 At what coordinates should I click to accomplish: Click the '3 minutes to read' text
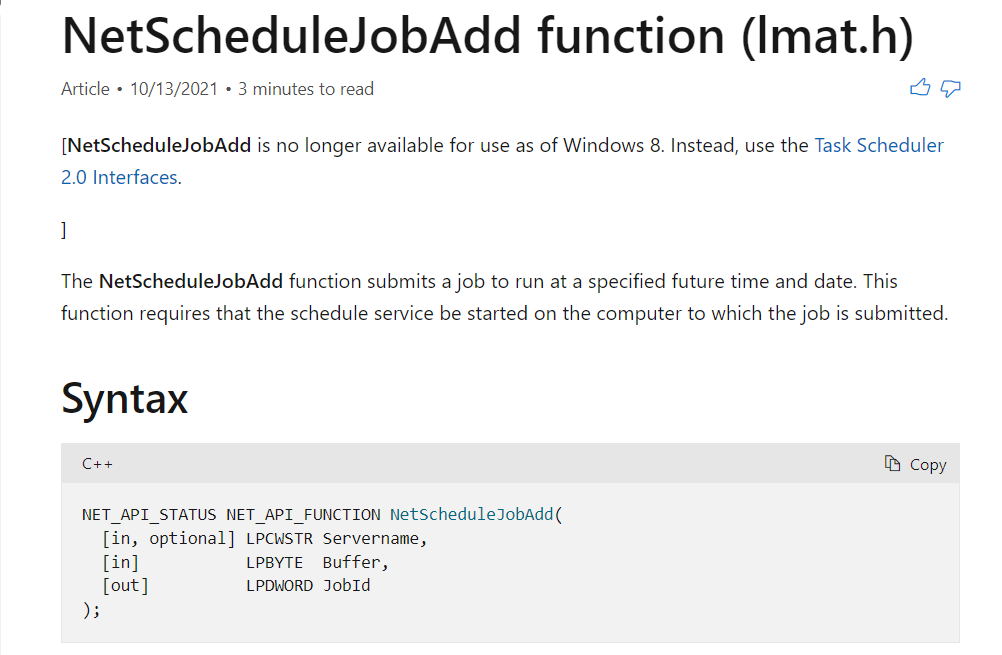[306, 89]
